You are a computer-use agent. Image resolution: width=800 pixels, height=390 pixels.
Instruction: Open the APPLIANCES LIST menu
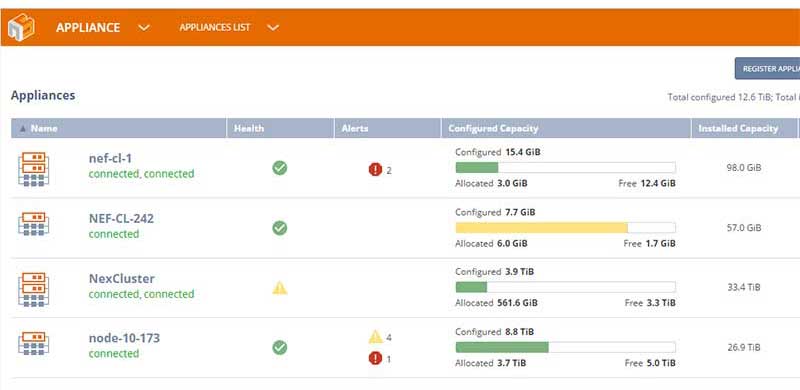215,28
